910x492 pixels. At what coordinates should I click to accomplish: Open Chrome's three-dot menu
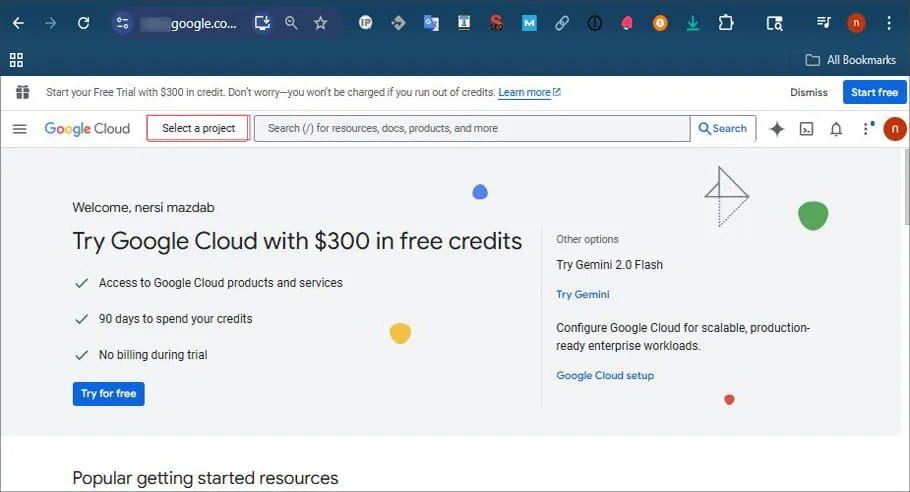[889, 23]
